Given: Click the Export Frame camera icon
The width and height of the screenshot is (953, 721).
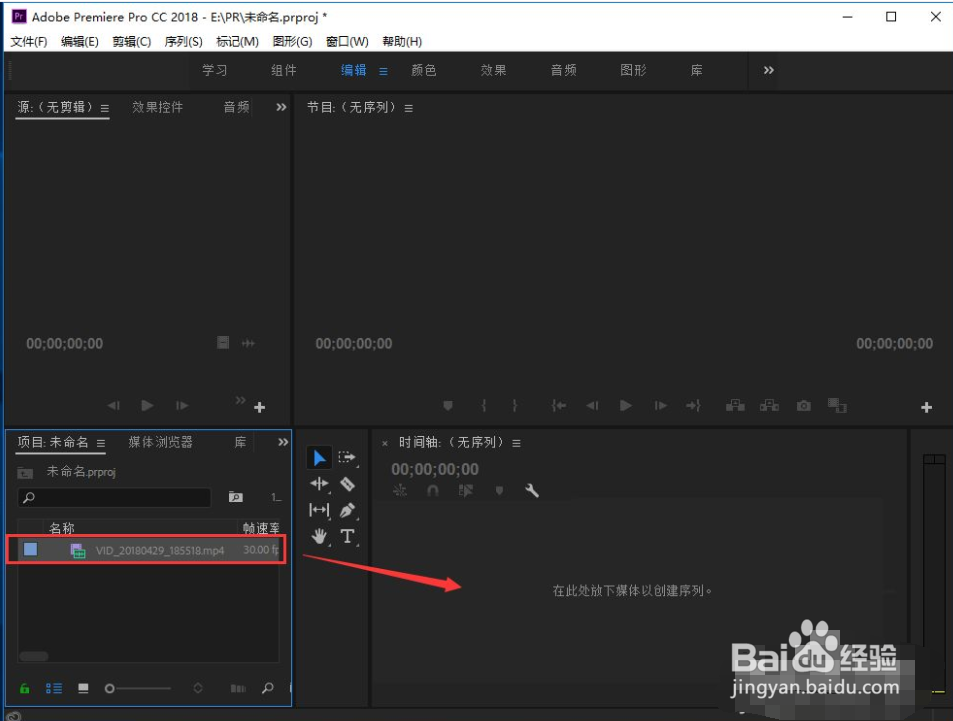Looking at the screenshot, I should click(803, 405).
